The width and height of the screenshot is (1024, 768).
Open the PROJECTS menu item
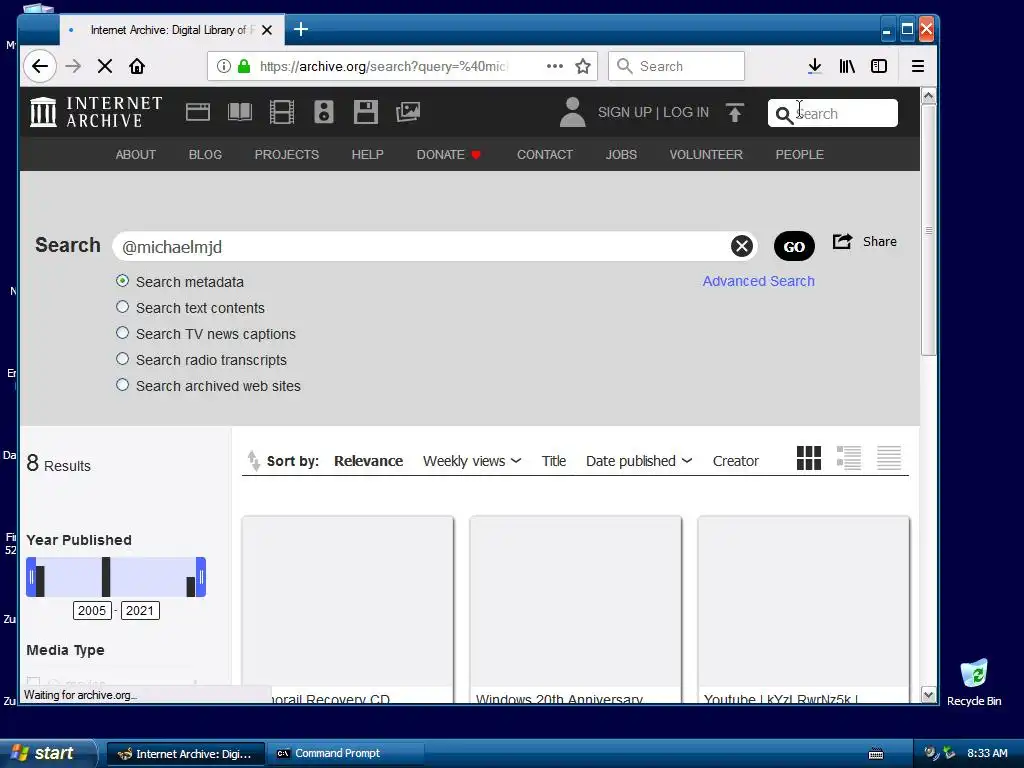287,155
